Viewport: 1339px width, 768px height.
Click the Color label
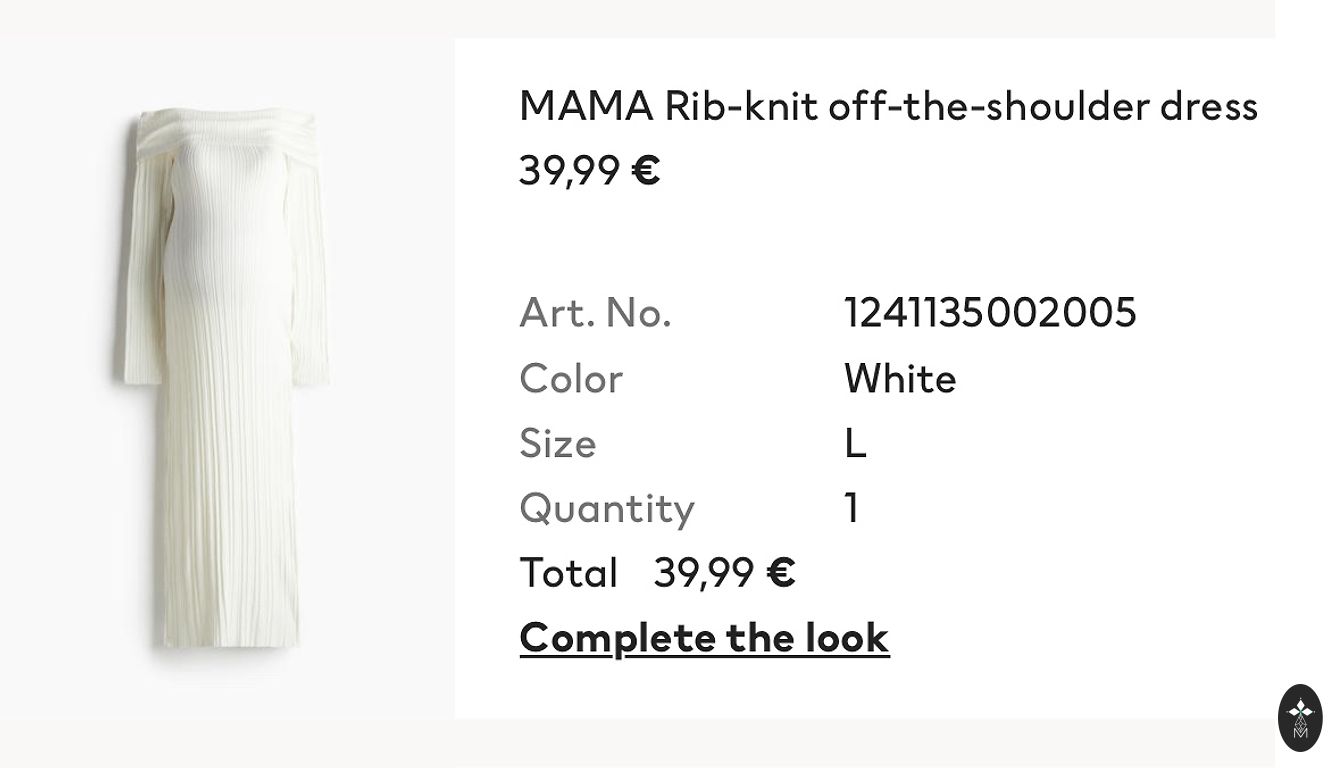pyautogui.click(x=571, y=379)
